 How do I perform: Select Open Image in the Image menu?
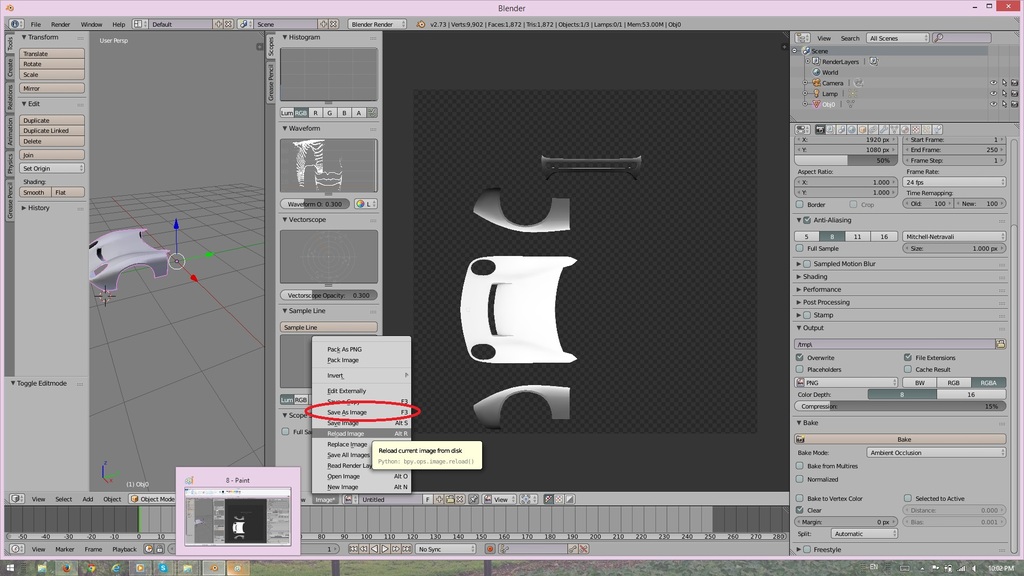[x=344, y=476]
